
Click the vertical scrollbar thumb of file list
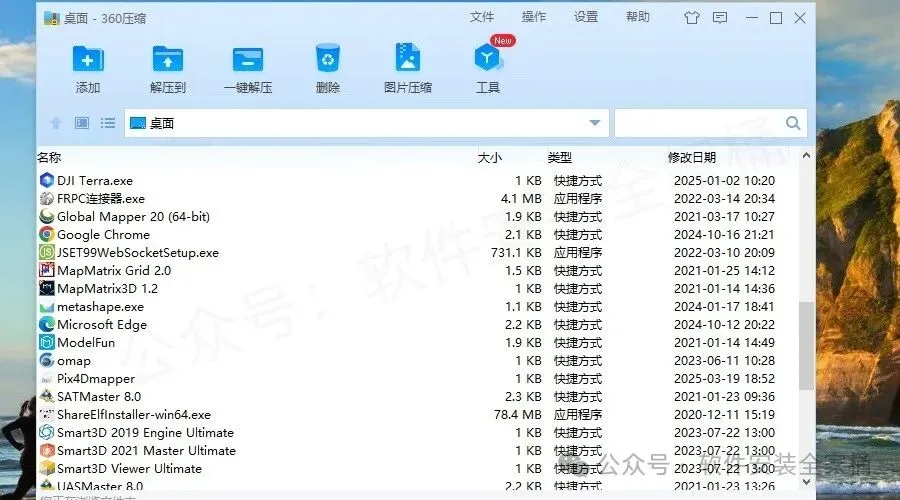click(x=806, y=346)
